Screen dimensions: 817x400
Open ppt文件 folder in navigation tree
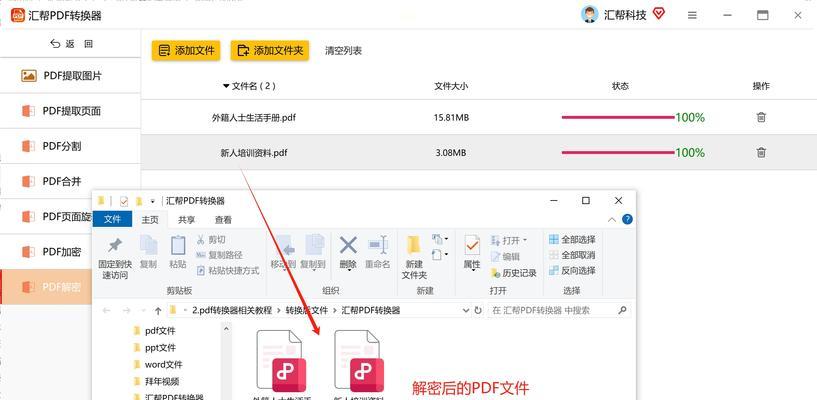click(x=160, y=347)
